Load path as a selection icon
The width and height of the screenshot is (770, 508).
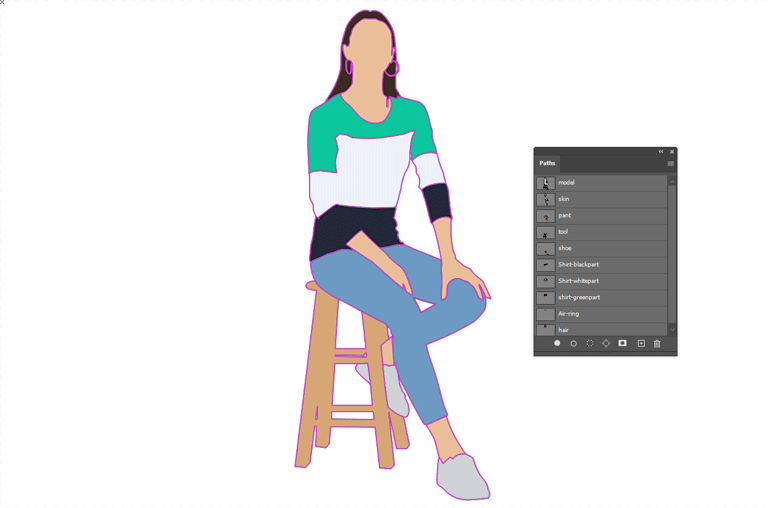(590, 343)
